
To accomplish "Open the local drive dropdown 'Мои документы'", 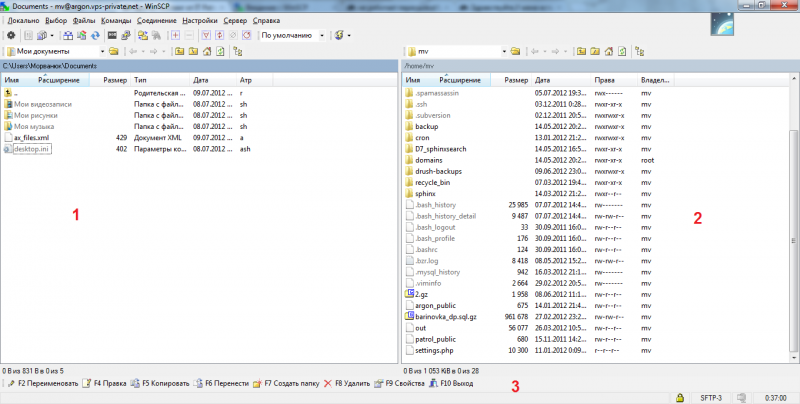I will [55, 50].
